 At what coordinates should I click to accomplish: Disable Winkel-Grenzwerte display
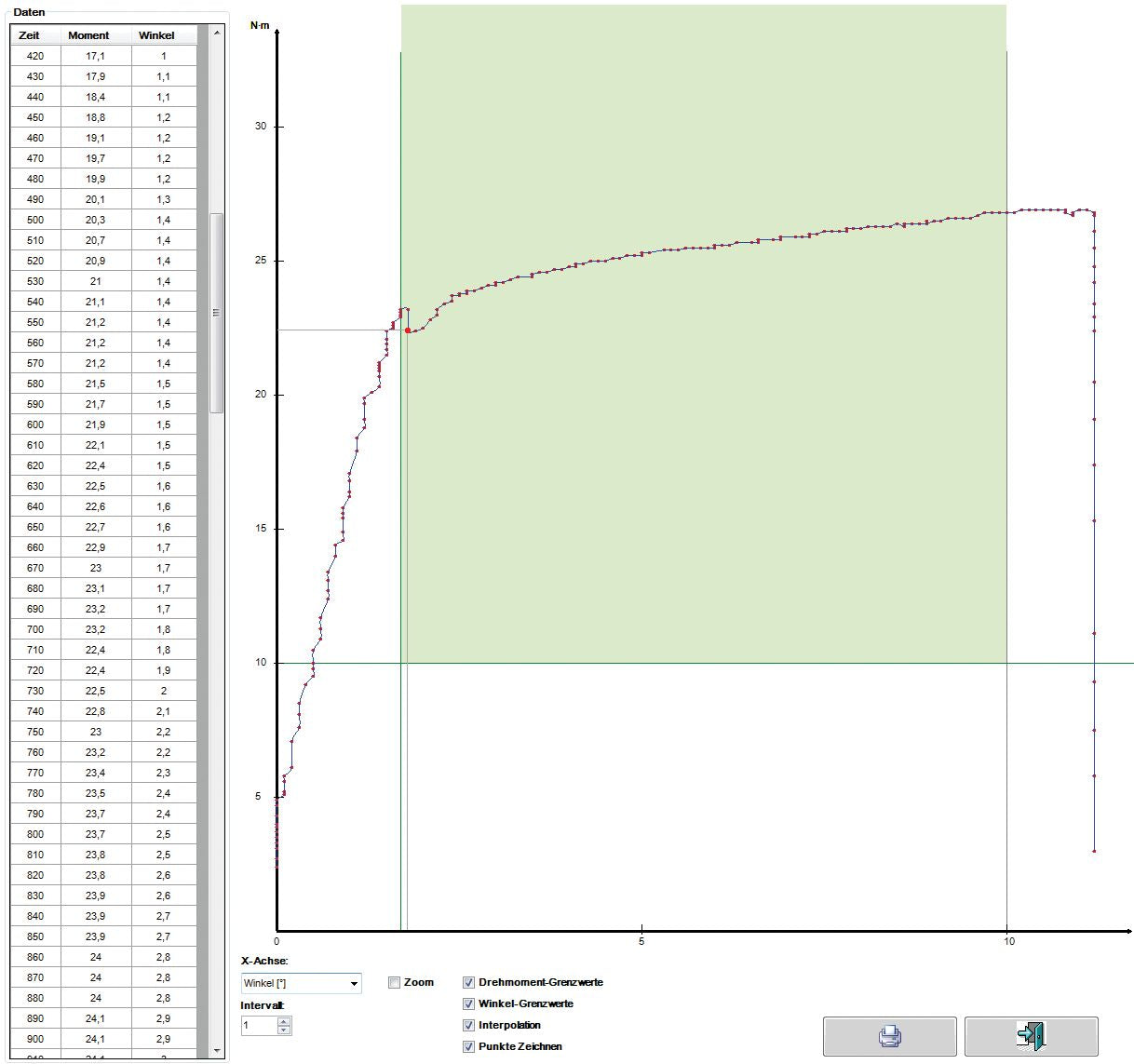click(x=467, y=1003)
